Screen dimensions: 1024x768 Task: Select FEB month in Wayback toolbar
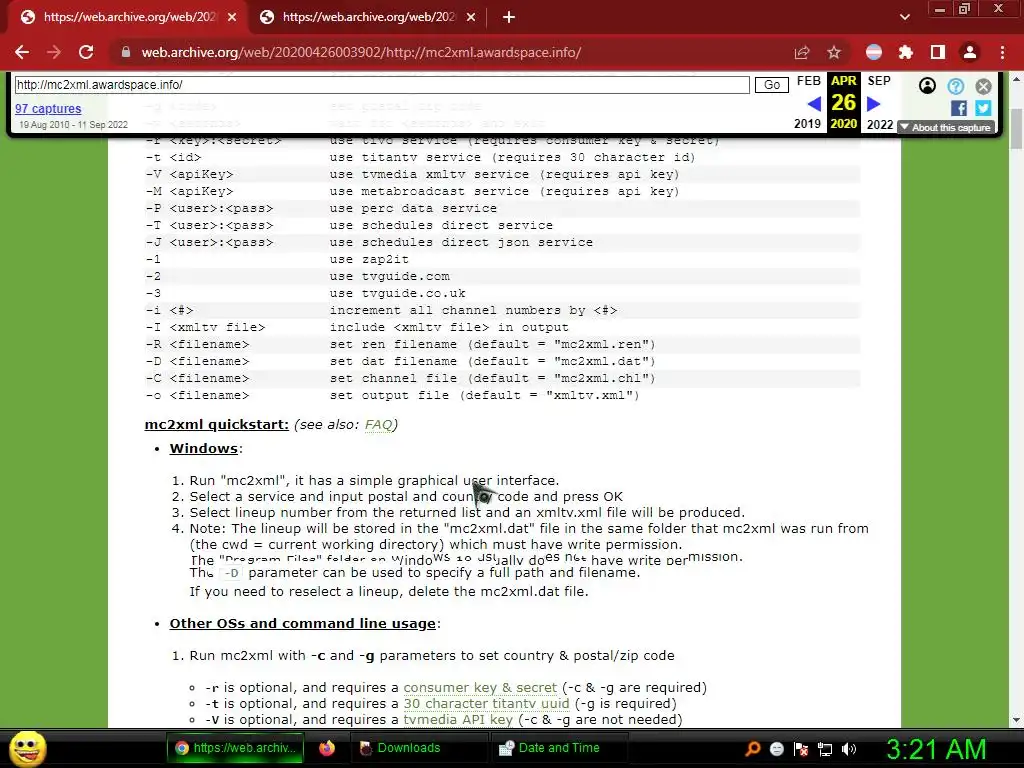pos(808,81)
